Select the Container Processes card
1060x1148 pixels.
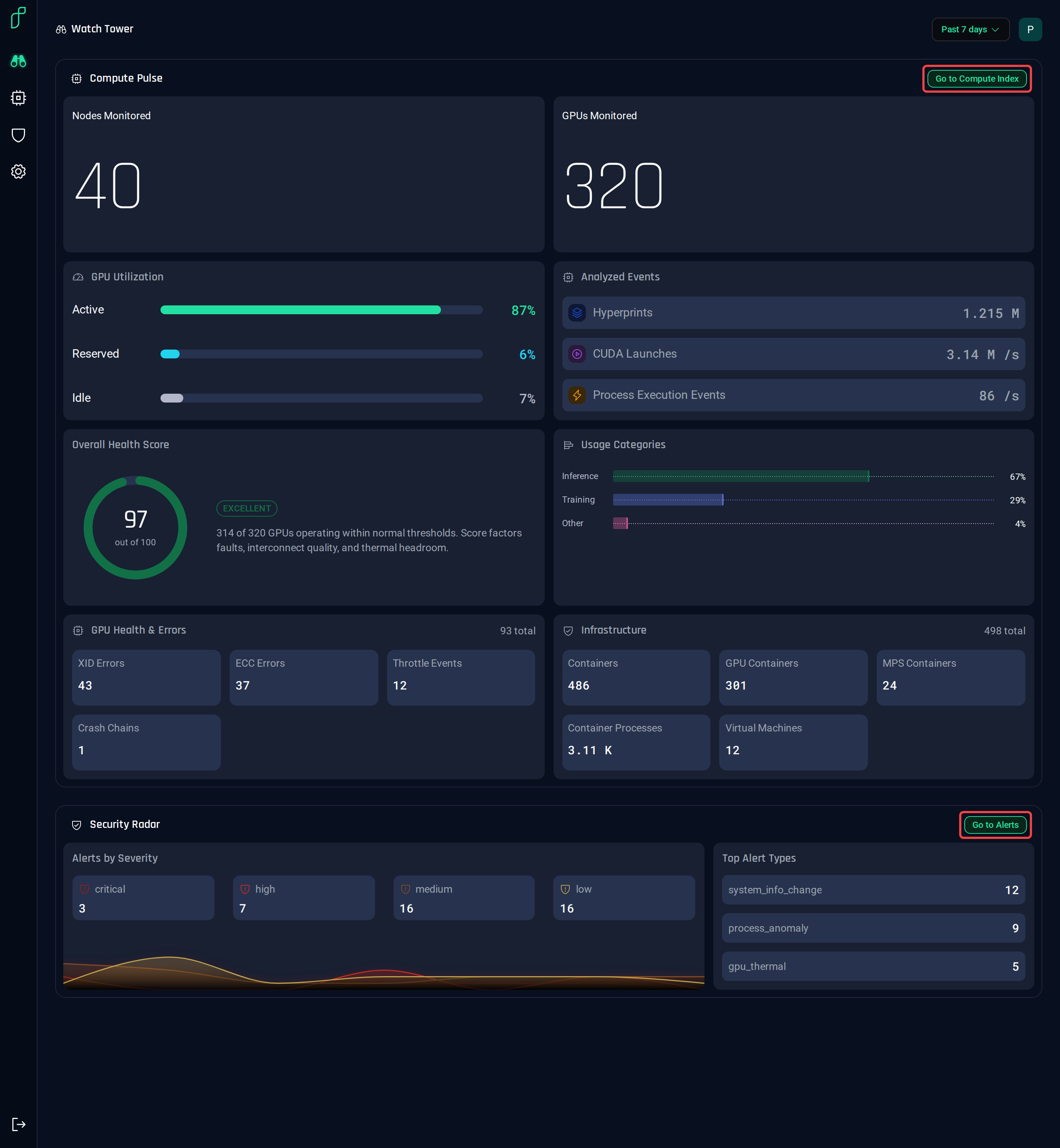point(636,743)
